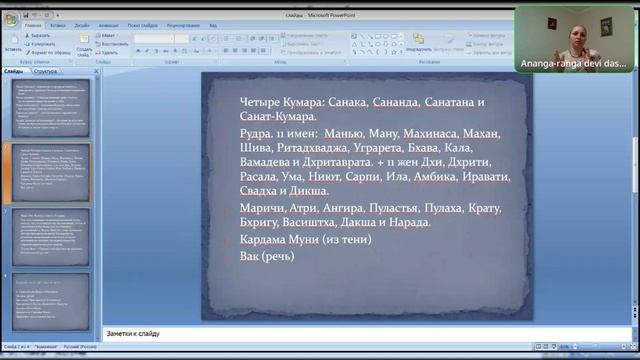Viewport: 640px width, 360px height.
Task: Open Заливка фигуры shape fill dropdown
Action: coord(487,36)
